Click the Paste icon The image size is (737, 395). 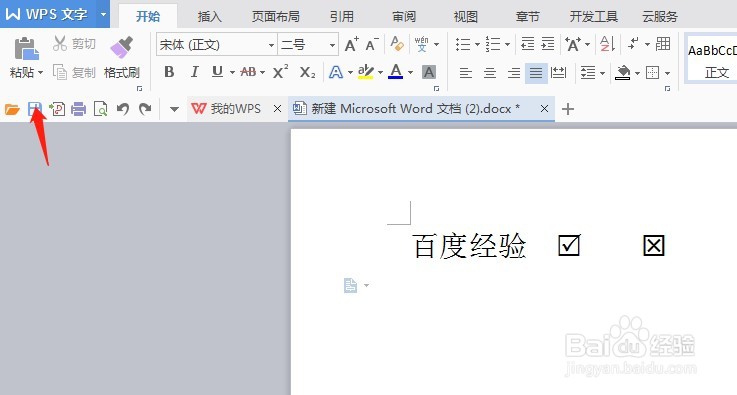(26, 48)
